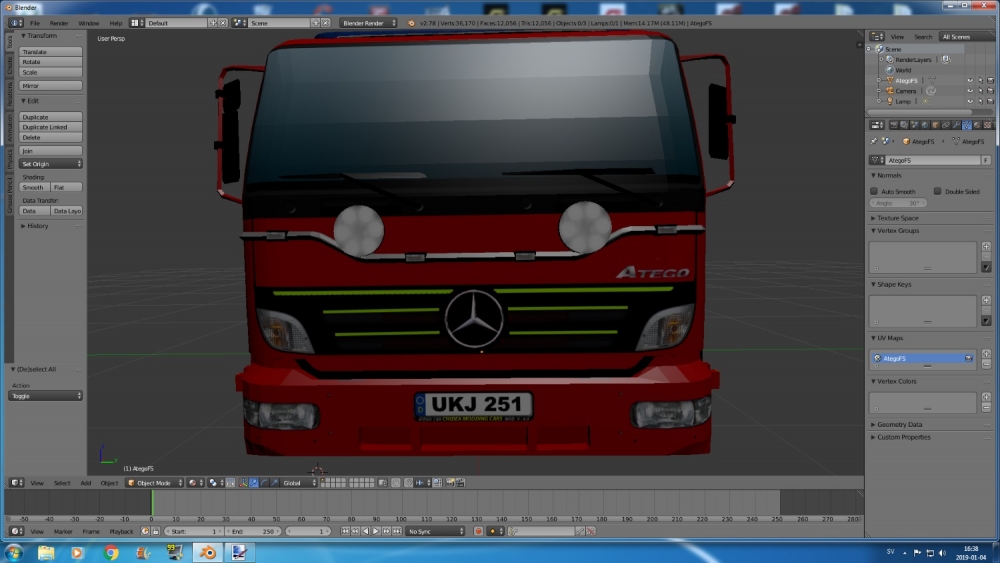Toggle visibility eye for Lamp in outliner

tap(970, 101)
